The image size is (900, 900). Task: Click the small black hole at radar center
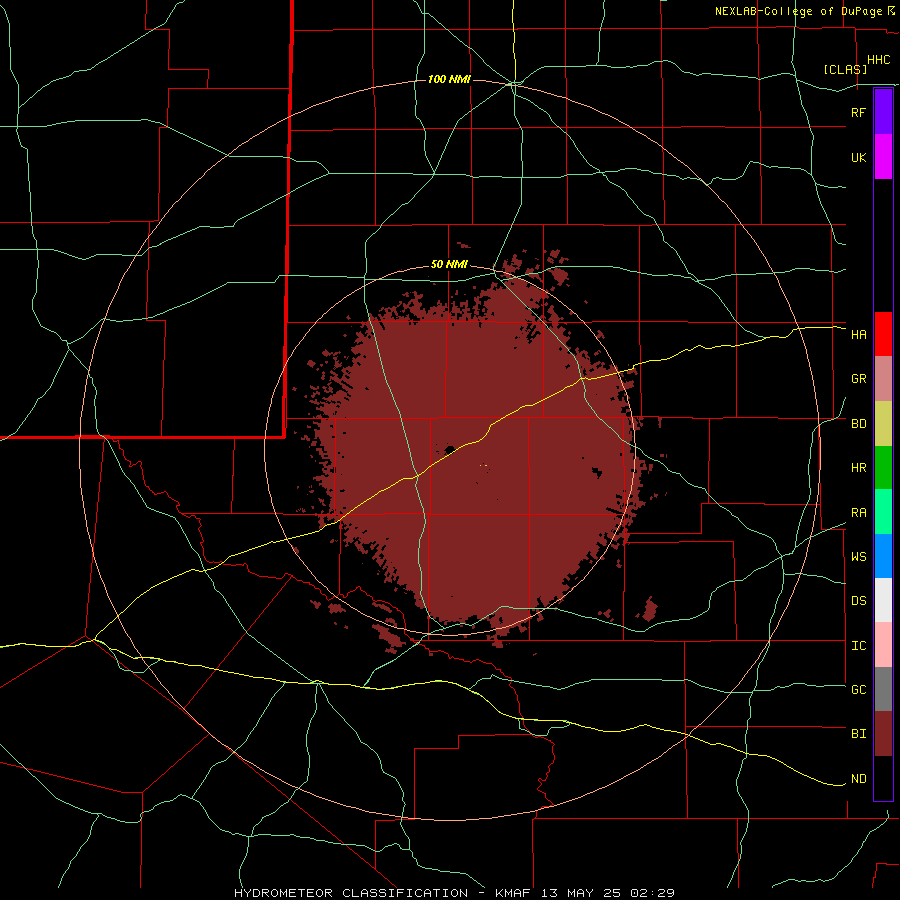coord(449,449)
